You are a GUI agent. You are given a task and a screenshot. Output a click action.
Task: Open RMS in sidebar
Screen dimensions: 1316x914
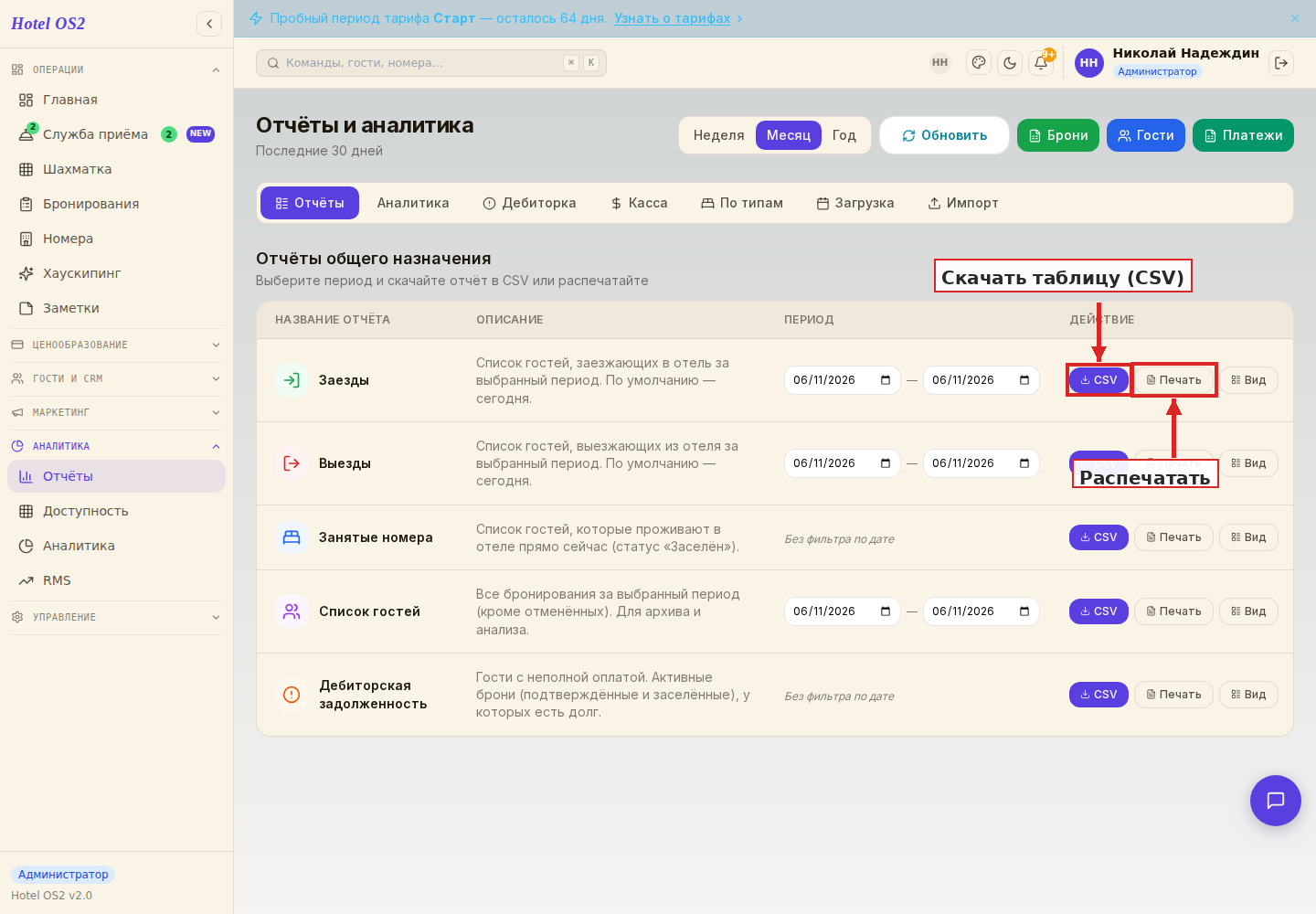point(116,580)
